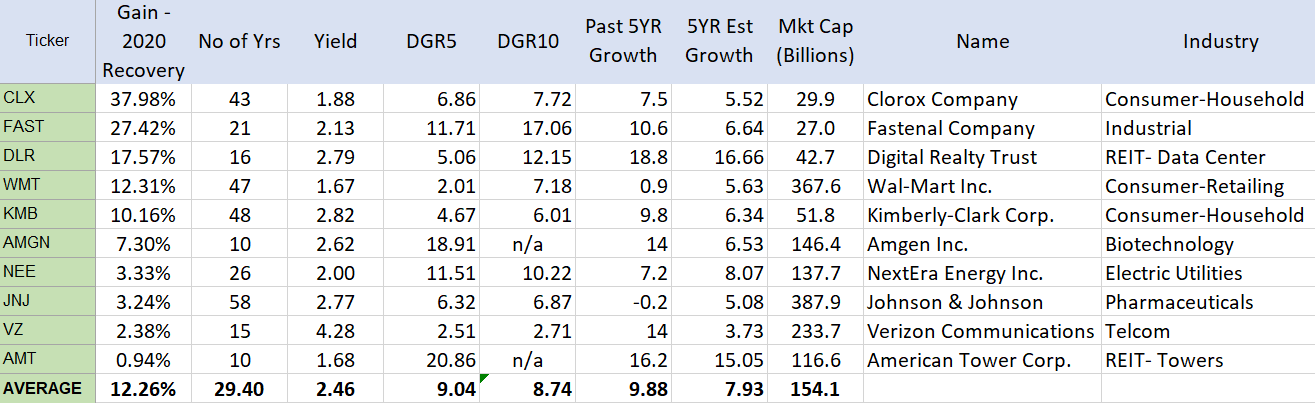Click the 18.8 past growth cell
The image size is (1315, 405).
click(x=624, y=157)
